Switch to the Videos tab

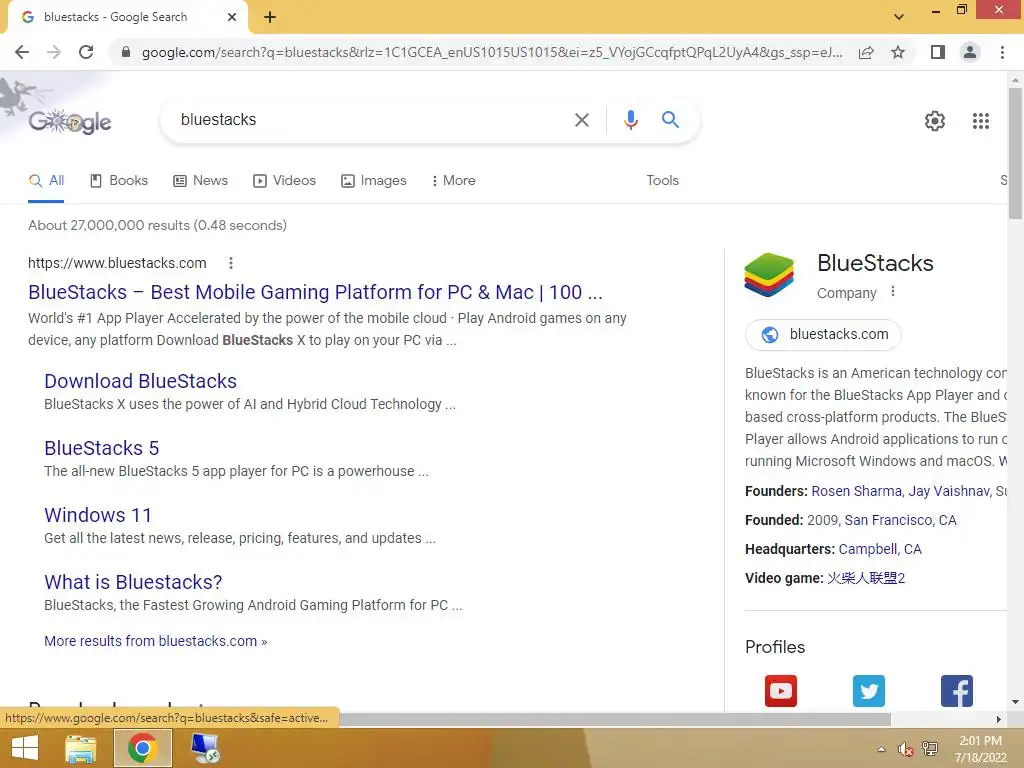(285, 180)
